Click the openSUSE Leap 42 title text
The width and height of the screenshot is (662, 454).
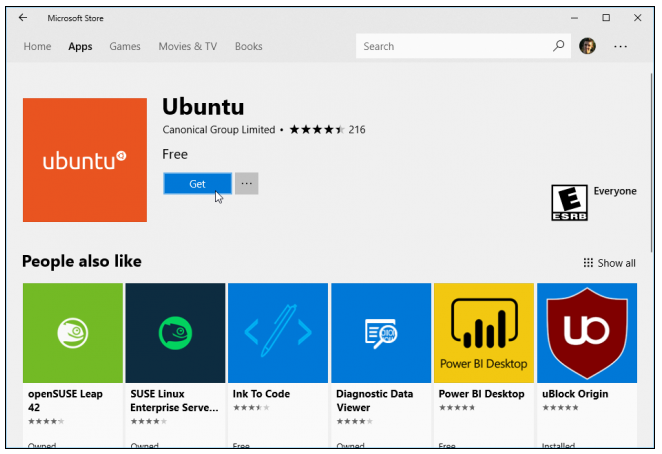click(x=65, y=400)
